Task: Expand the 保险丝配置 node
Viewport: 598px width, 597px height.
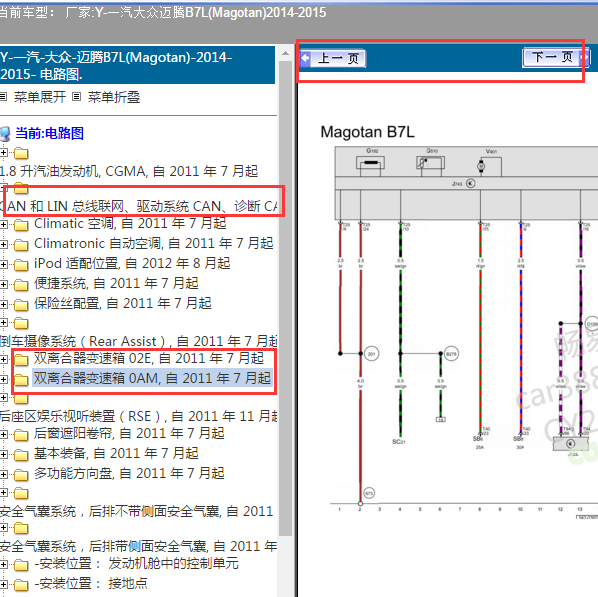Action: pyautogui.click(x=3, y=304)
